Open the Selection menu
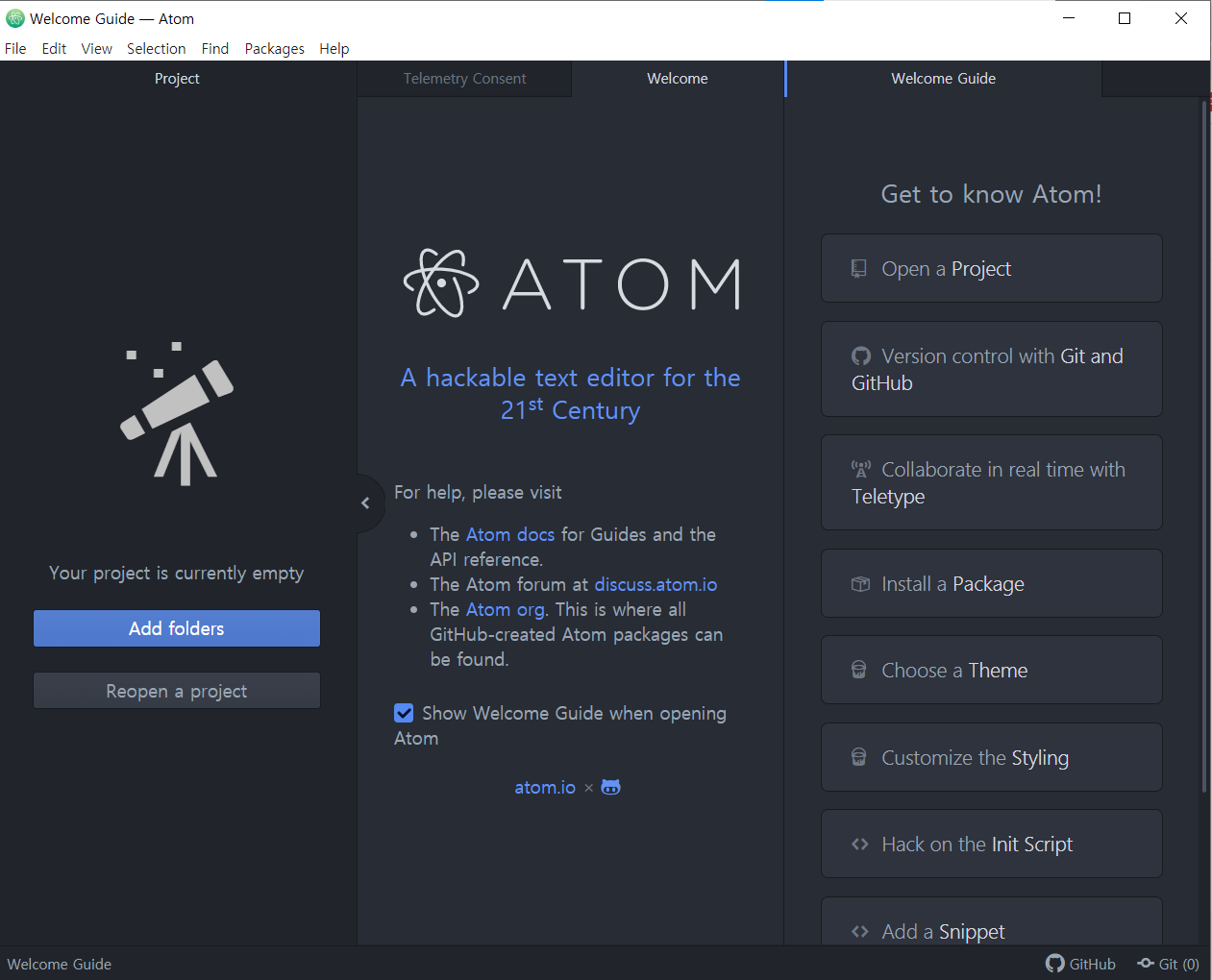Screen dimensions: 1212x980 pyautogui.click(x=156, y=48)
